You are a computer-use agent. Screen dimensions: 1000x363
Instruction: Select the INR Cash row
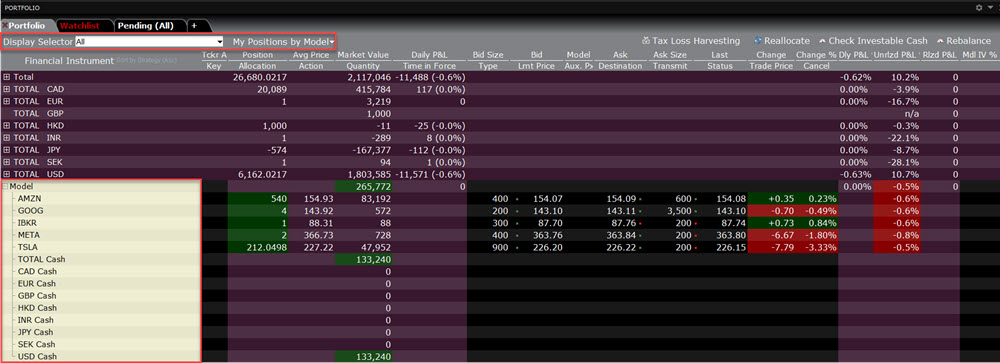pyautogui.click(x=102, y=320)
